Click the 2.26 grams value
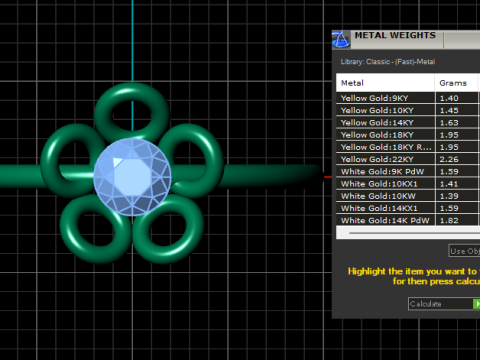Image resolution: width=480 pixels, height=360 pixels. (x=449, y=159)
